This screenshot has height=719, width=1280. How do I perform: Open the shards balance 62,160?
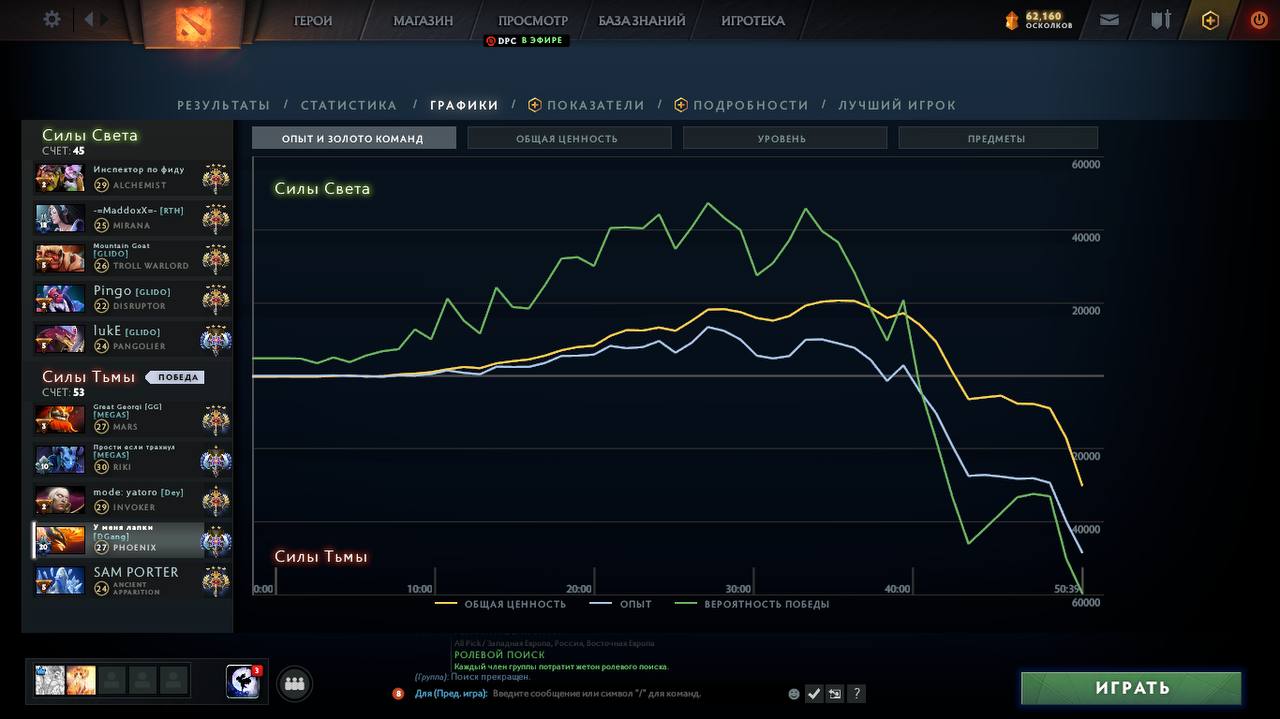pos(1040,20)
